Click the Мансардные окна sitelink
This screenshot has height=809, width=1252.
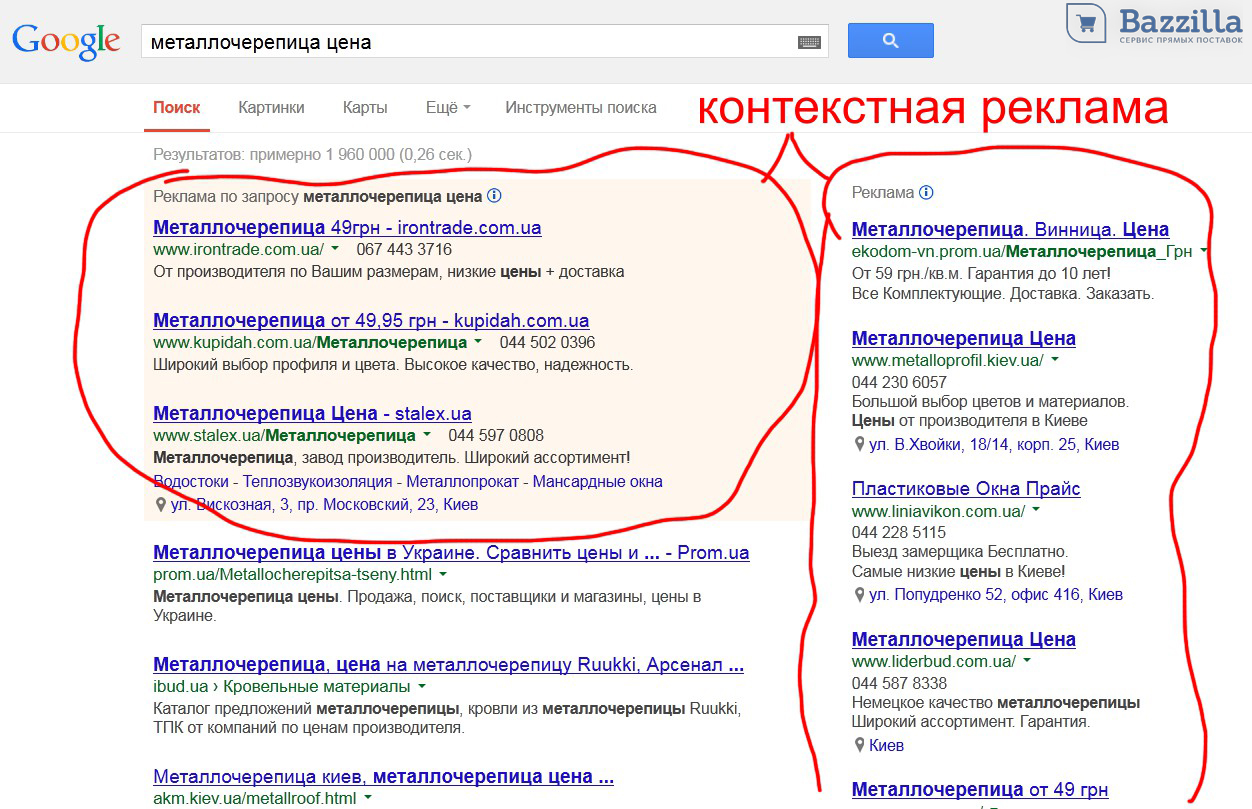(x=597, y=481)
